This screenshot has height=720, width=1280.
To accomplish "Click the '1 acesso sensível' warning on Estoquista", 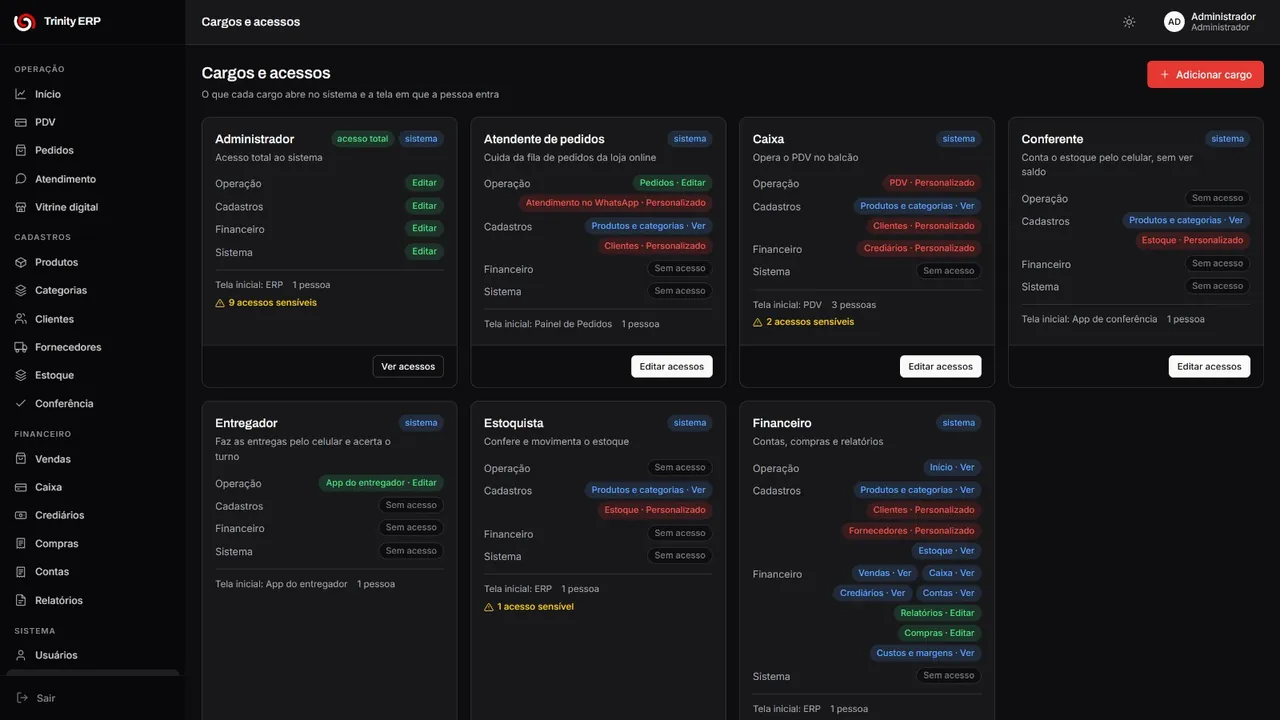I will [x=529, y=607].
